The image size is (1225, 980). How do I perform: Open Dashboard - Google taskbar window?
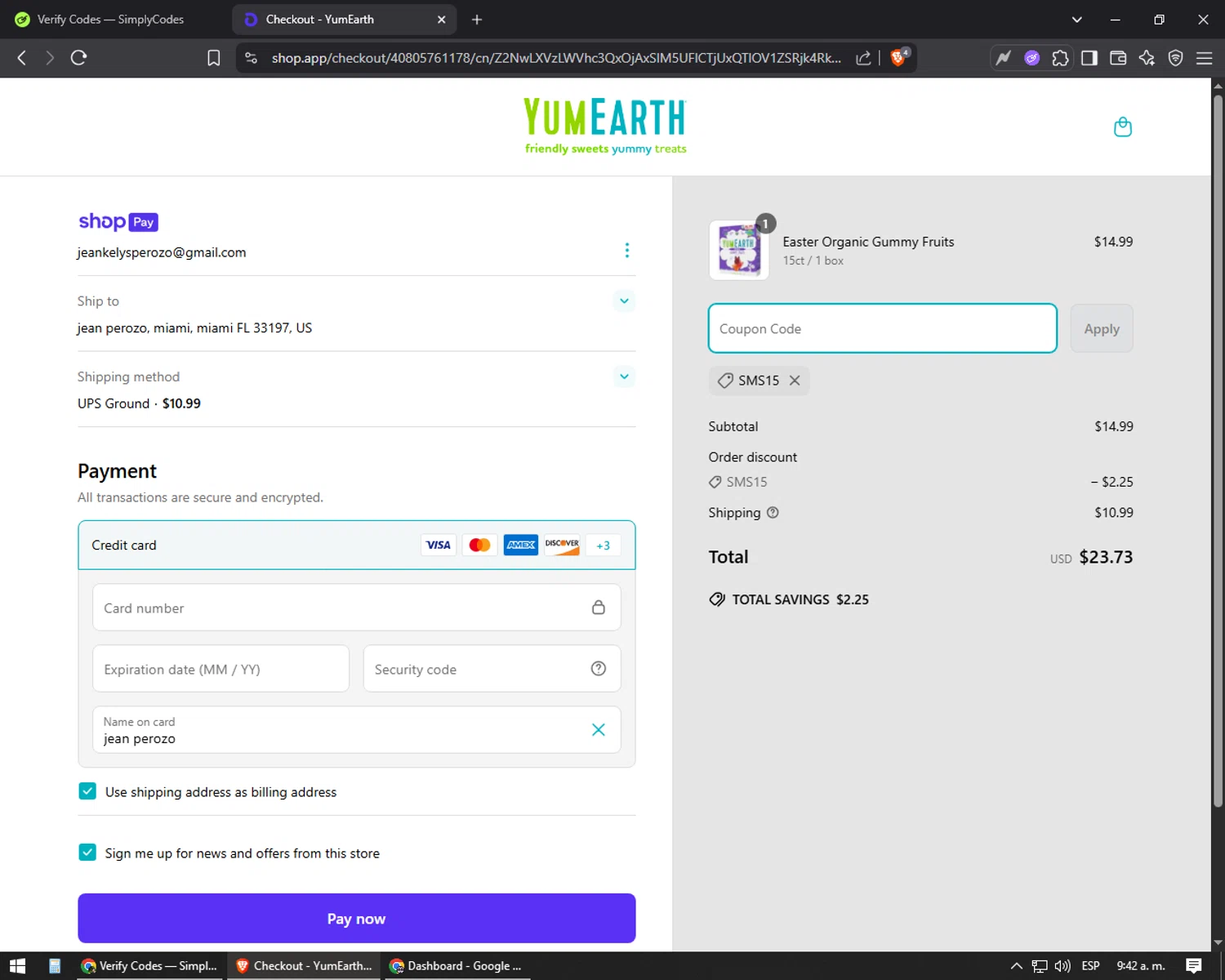(457, 965)
